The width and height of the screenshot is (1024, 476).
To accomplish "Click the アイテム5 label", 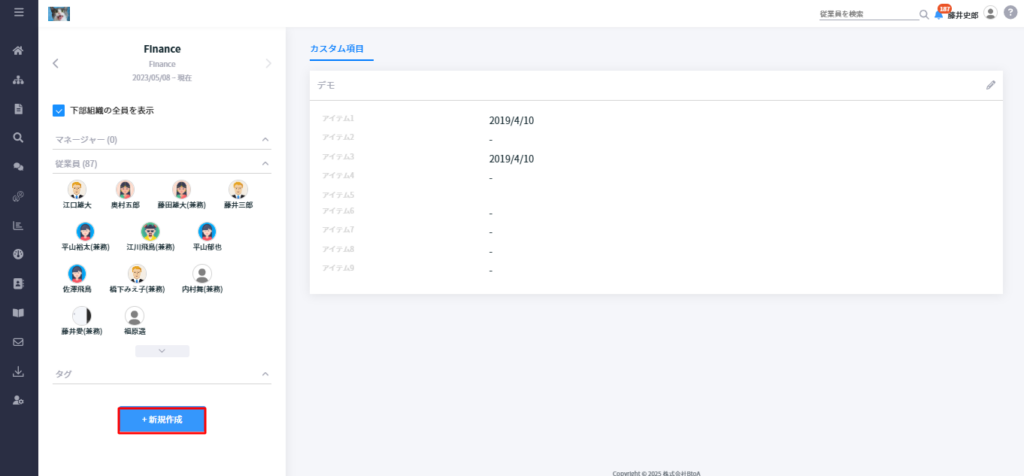I will coord(338,195).
